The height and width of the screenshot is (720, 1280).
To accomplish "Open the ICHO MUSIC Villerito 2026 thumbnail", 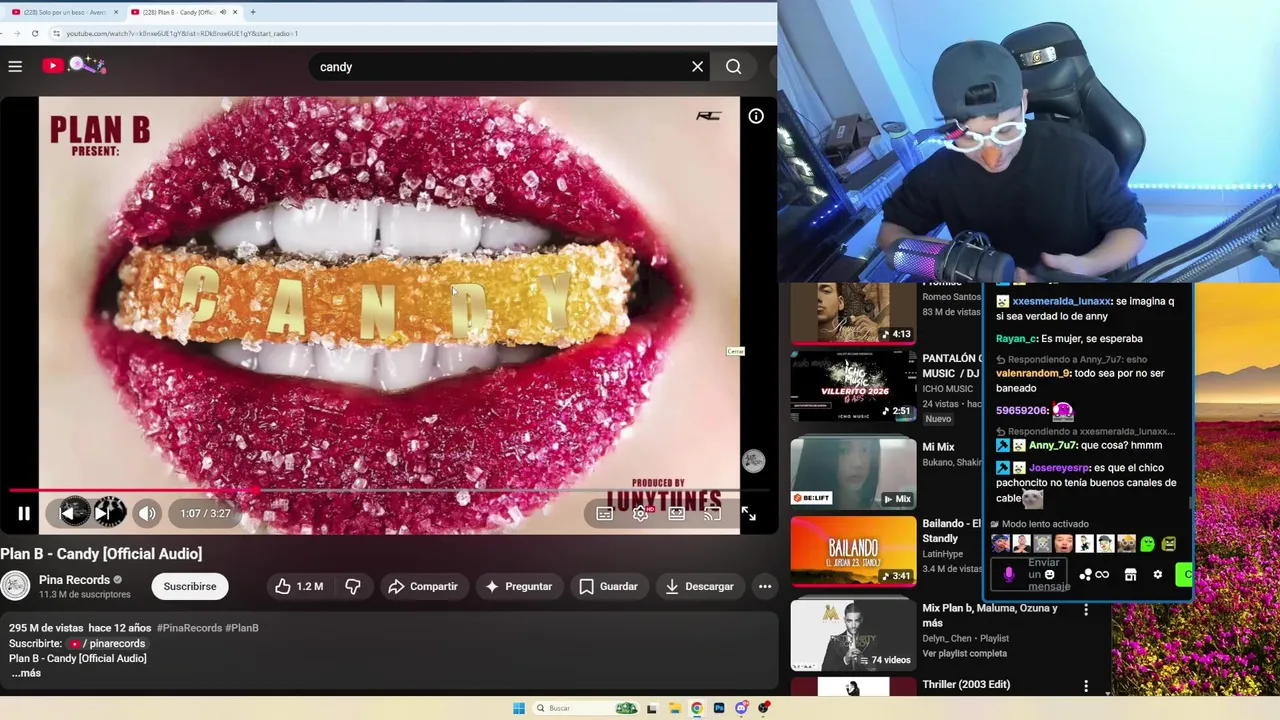I will (x=853, y=384).
